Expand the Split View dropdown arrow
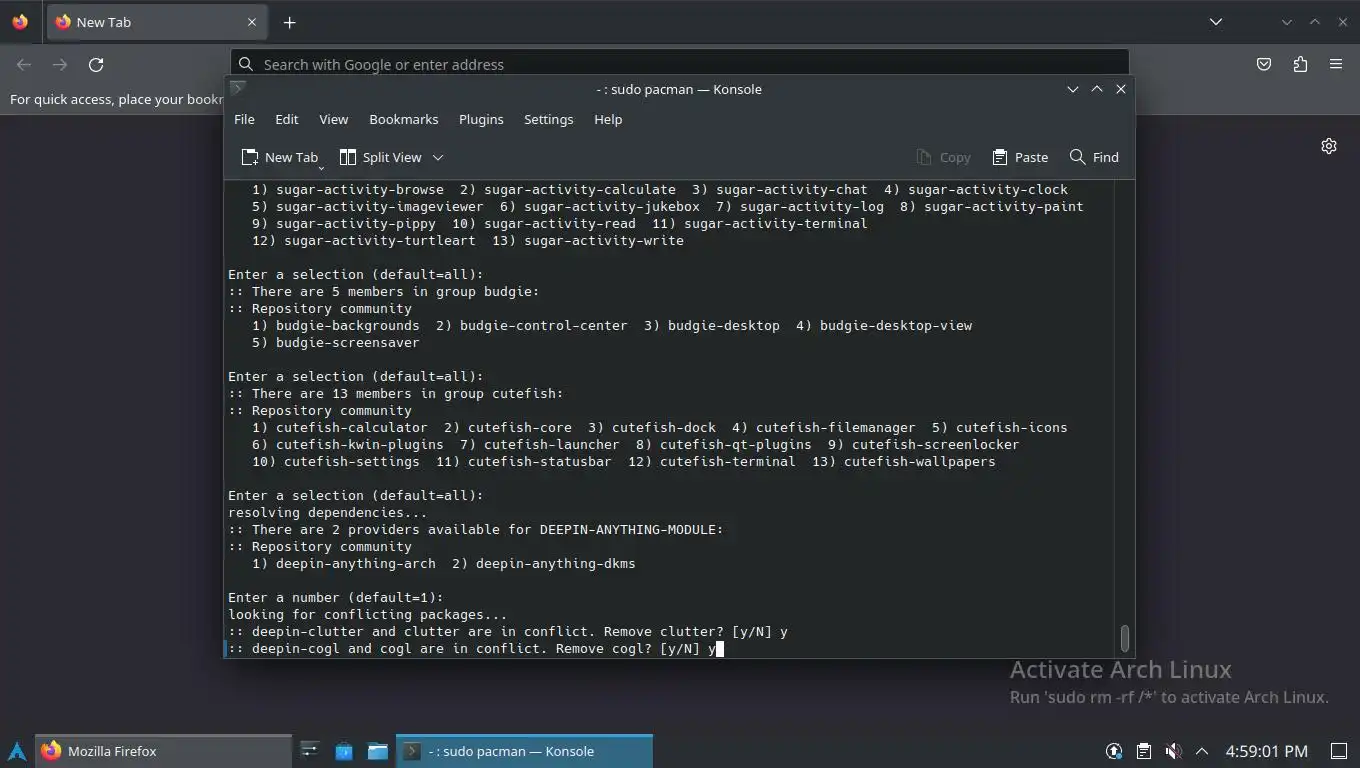This screenshot has width=1360, height=768. [x=438, y=157]
